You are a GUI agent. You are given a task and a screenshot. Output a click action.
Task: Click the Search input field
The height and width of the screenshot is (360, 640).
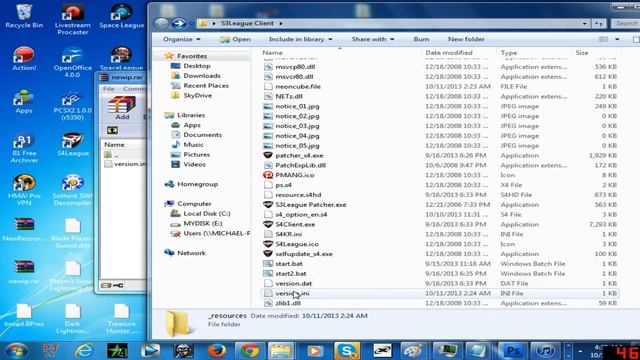pos(625,24)
